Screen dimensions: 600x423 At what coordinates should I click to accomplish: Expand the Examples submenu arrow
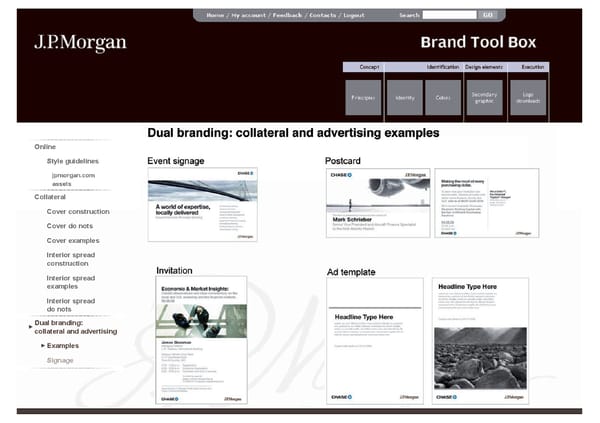[x=43, y=345]
